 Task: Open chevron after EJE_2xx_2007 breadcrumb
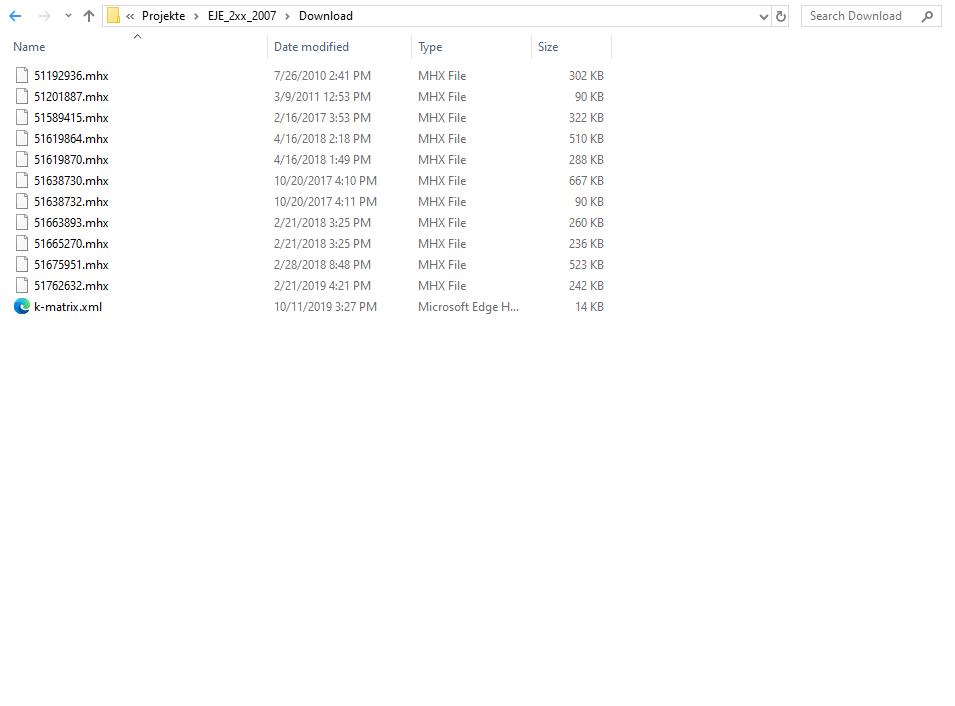tap(287, 16)
